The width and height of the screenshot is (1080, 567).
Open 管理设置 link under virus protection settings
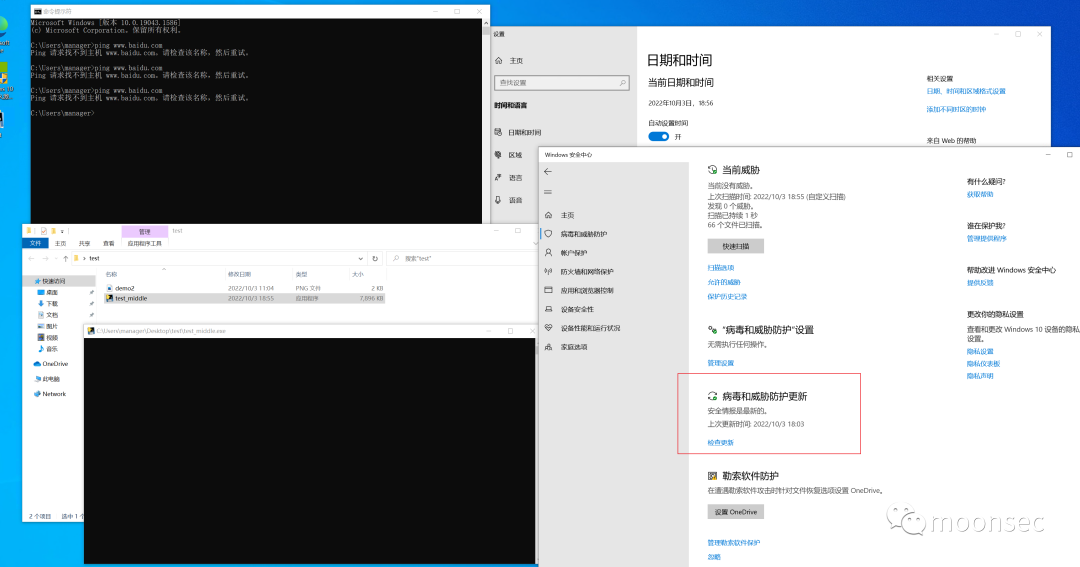coord(720,362)
